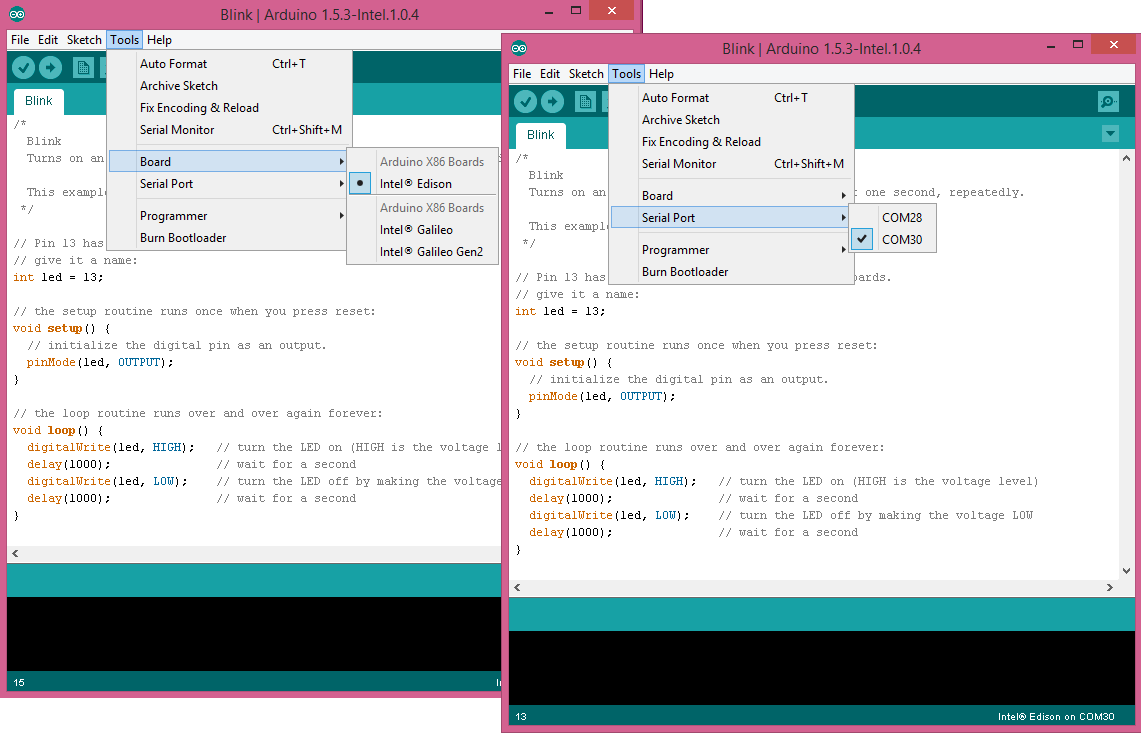The height and width of the screenshot is (736, 1143).
Task: Open Edit menu in right window
Action: (x=550, y=74)
